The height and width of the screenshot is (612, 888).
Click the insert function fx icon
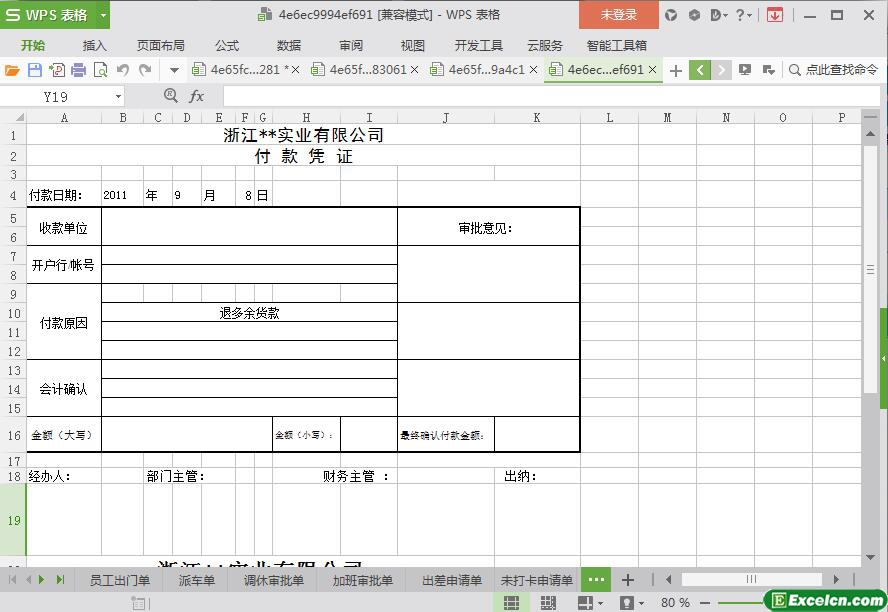click(197, 96)
